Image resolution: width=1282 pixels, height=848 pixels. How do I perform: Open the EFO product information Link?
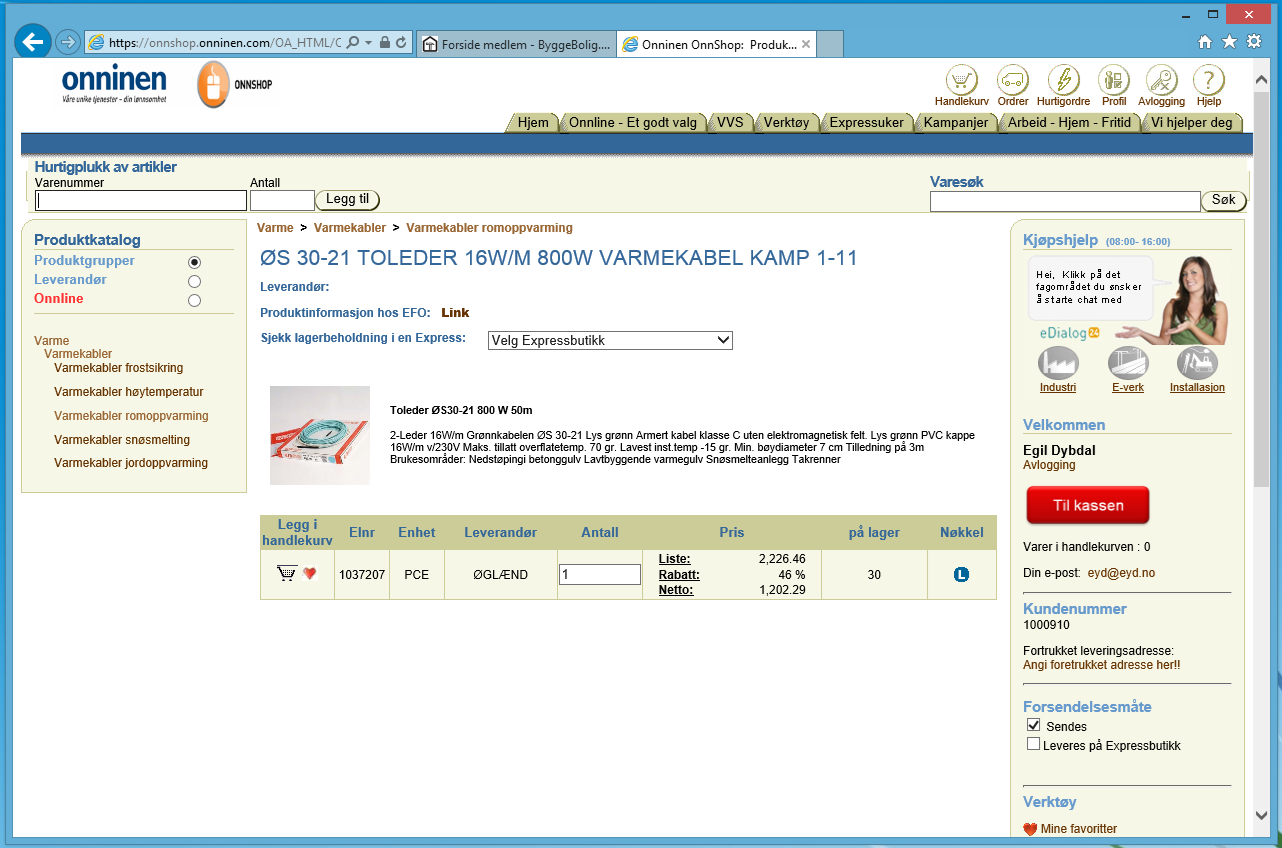(x=455, y=313)
